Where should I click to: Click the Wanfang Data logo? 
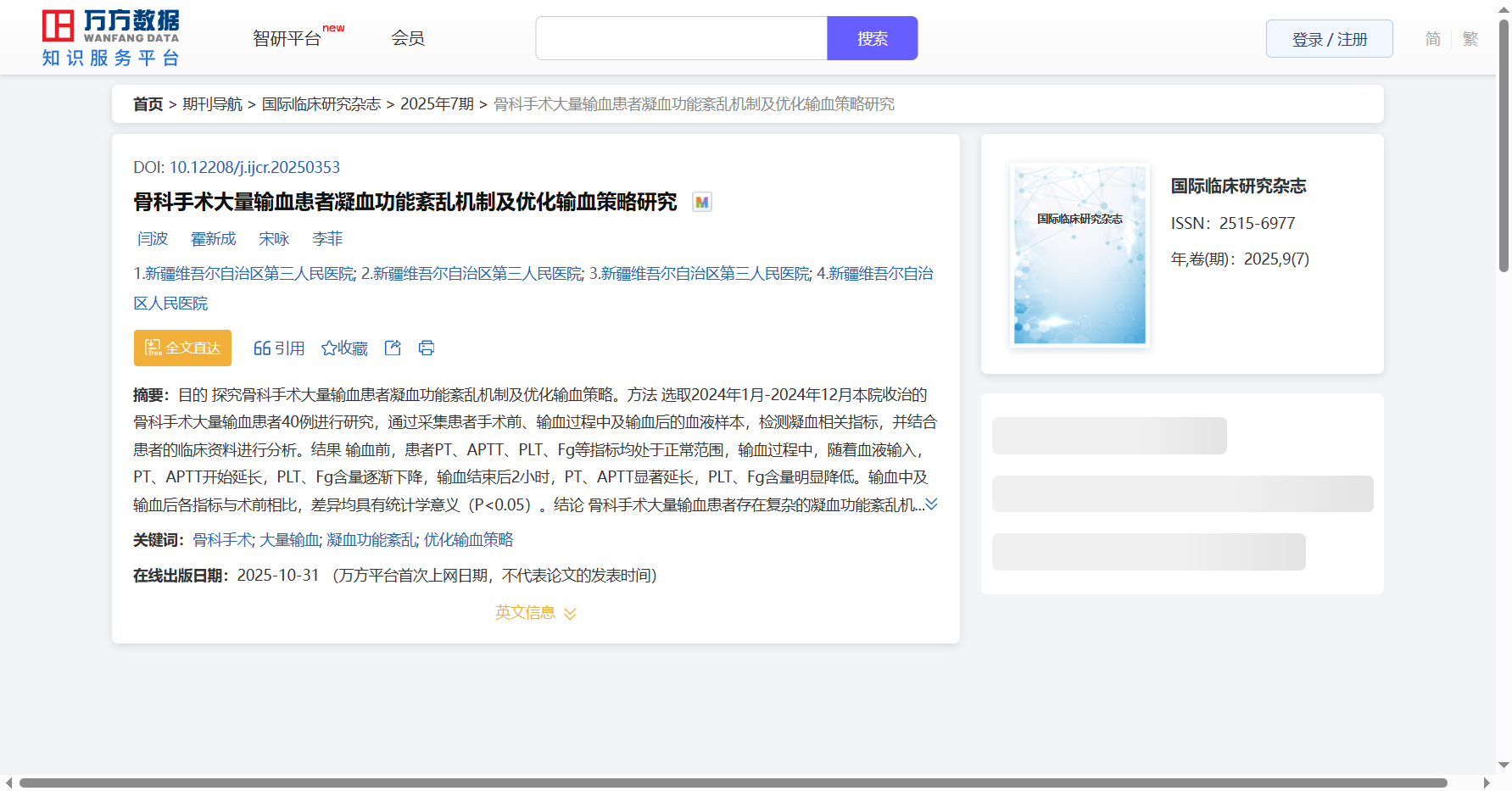111,38
